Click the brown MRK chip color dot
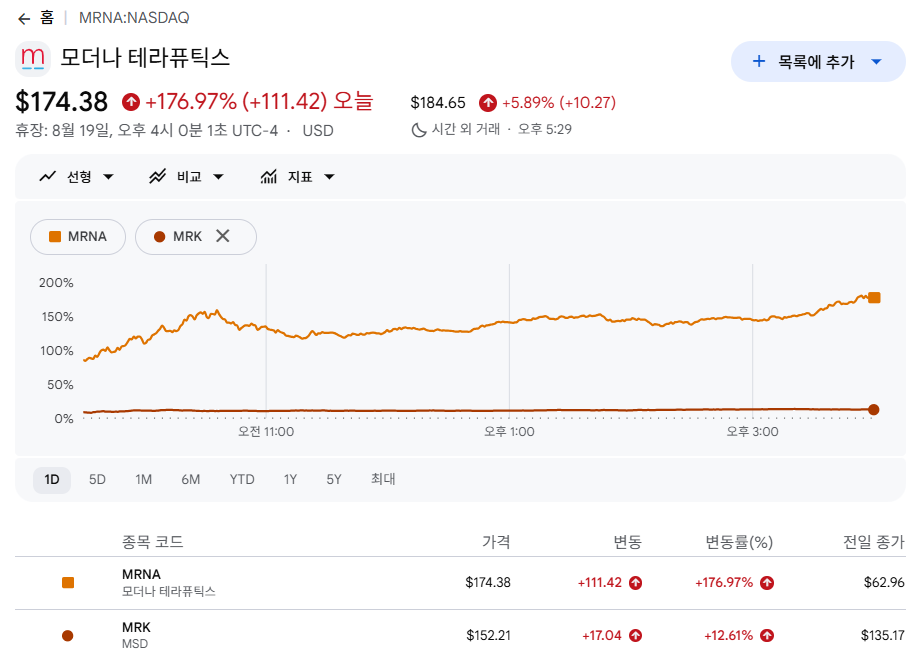 [x=159, y=237]
